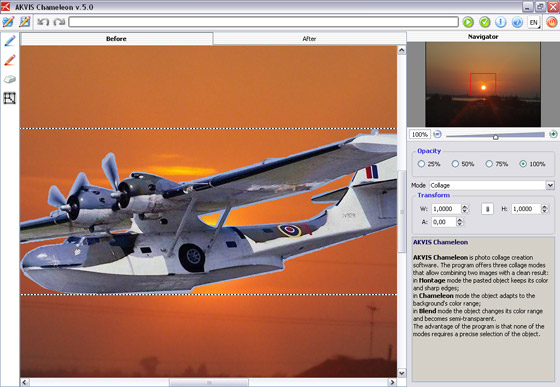Image resolution: width=560 pixels, height=387 pixels.
Task: Click the AKVIS logo in the title bar
Action: click(5, 7)
